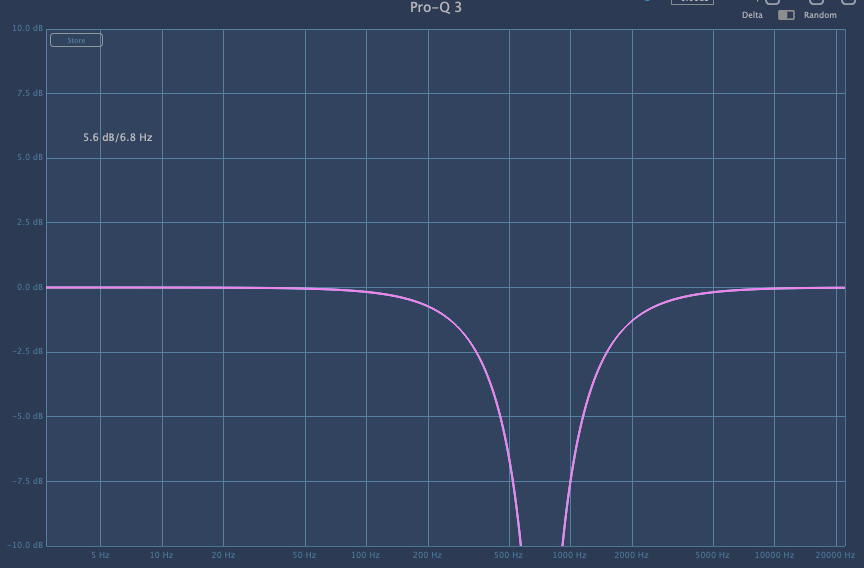Viewport: 864px width, 568px height.
Task: Click the 10.0 dB axis label
Action: pos(28,28)
